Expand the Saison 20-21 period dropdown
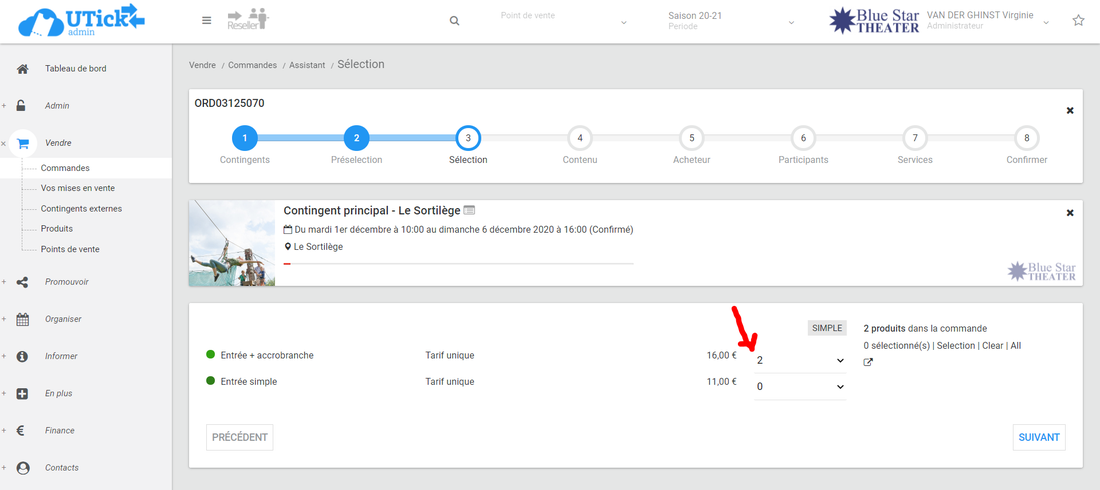Image resolution: width=1100 pixels, height=490 pixels. 731,21
